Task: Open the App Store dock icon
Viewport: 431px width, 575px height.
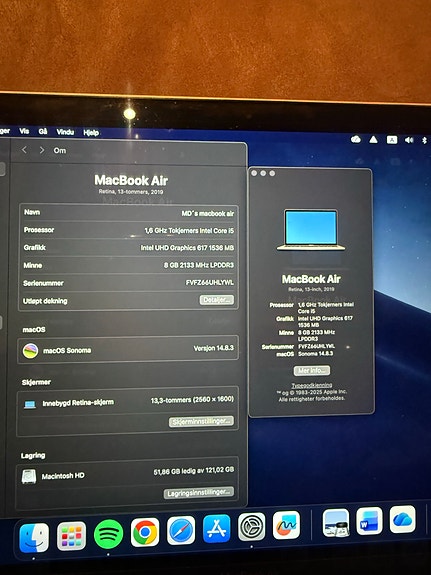Action: (216, 528)
